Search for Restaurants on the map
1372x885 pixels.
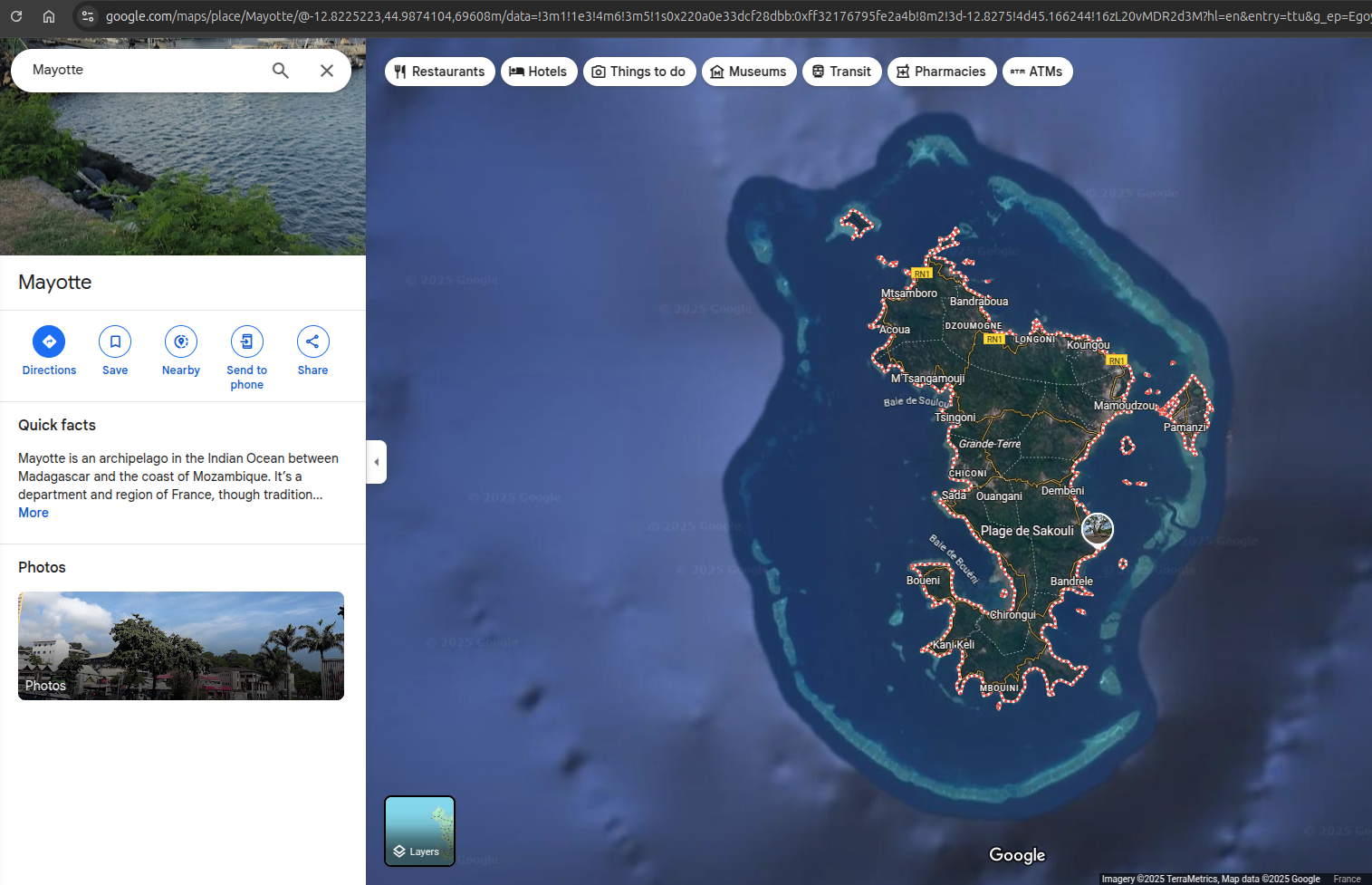(x=439, y=71)
